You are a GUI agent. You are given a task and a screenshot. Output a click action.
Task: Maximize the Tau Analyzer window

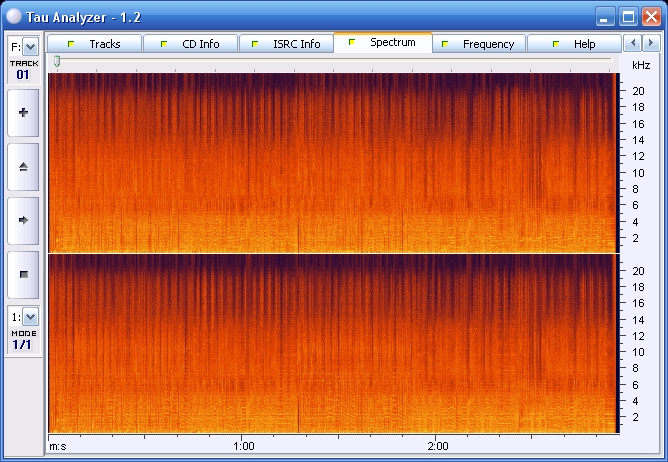pyautogui.click(x=628, y=16)
